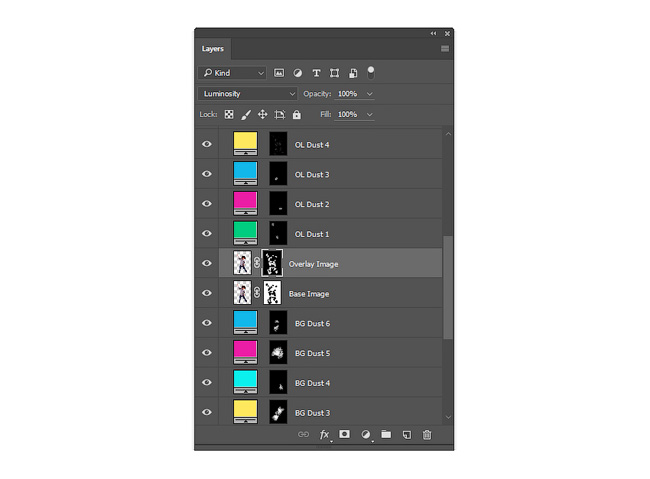Image resolution: width=650 pixels, height=479 pixels.
Task: Lock image pixels brush icon
Action: point(246,114)
